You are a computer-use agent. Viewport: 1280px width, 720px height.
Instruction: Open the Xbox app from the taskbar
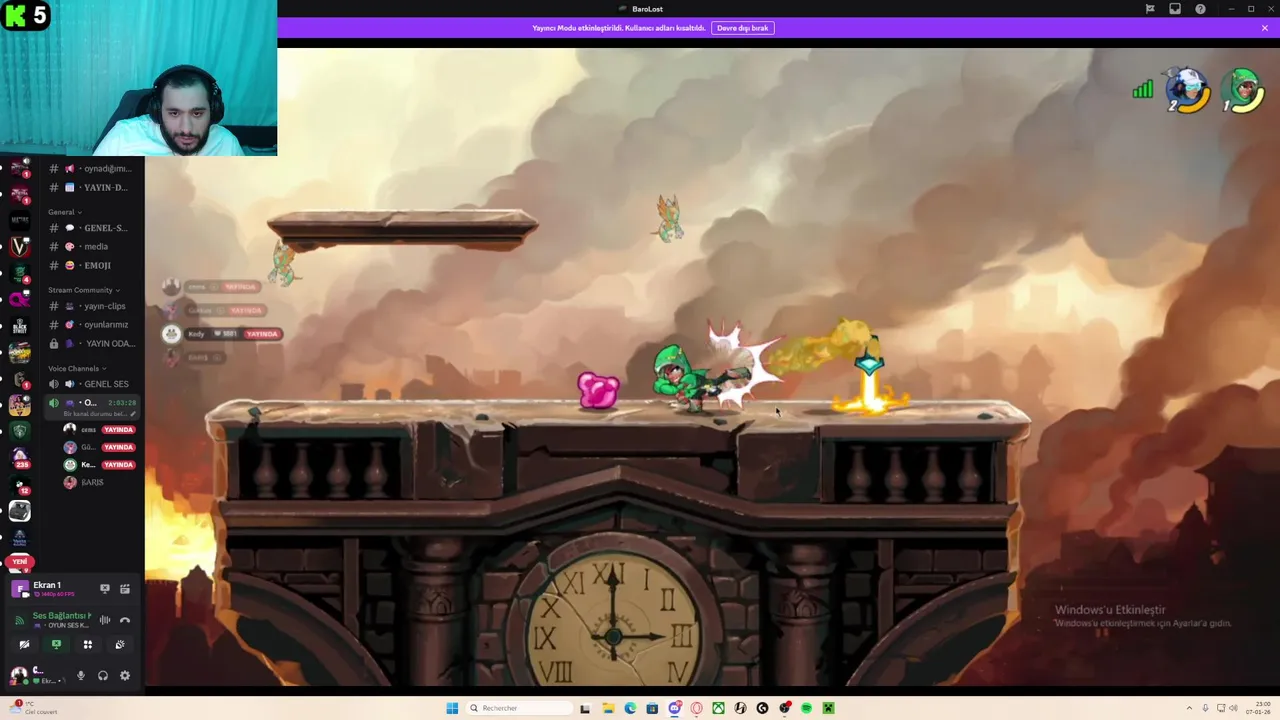(718, 708)
